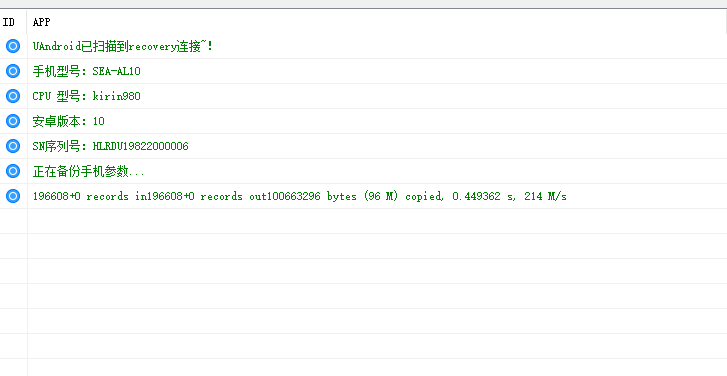Click the blue icon beside UAndroid recovery message
The height and width of the screenshot is (376, 727).
point(13,46)
